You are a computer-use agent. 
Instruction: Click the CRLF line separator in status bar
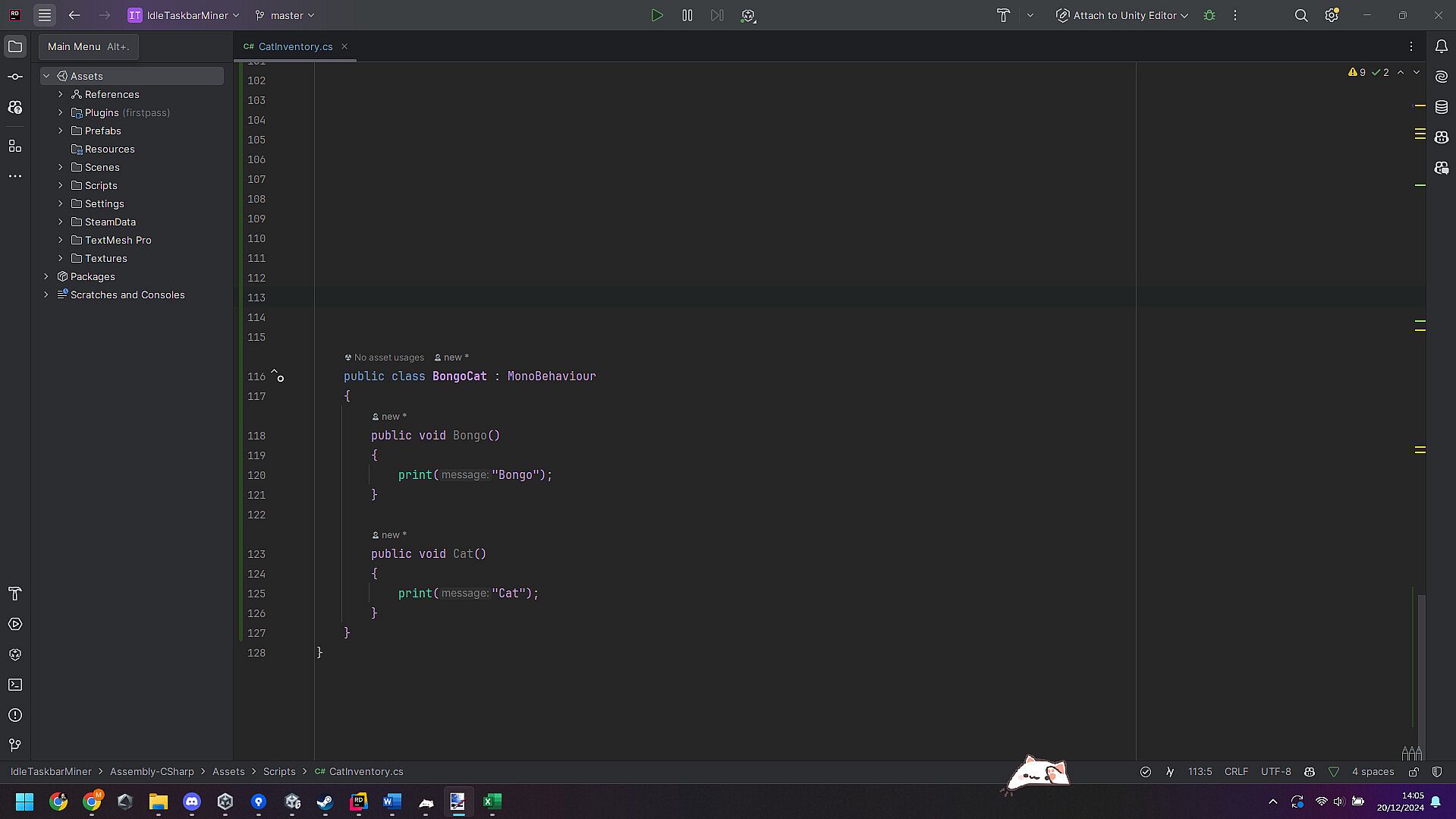click(x=1236, y=772)
